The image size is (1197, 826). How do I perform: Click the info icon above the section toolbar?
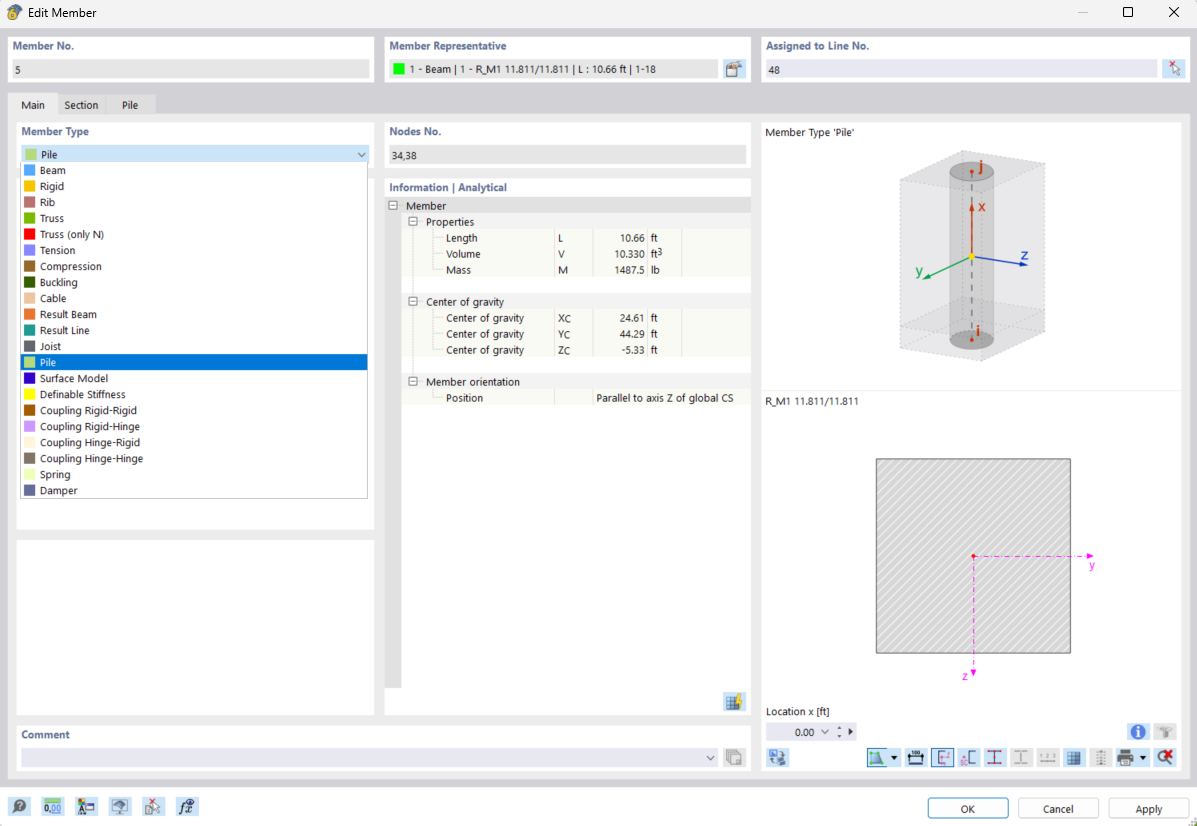(x=1137, y=731)
